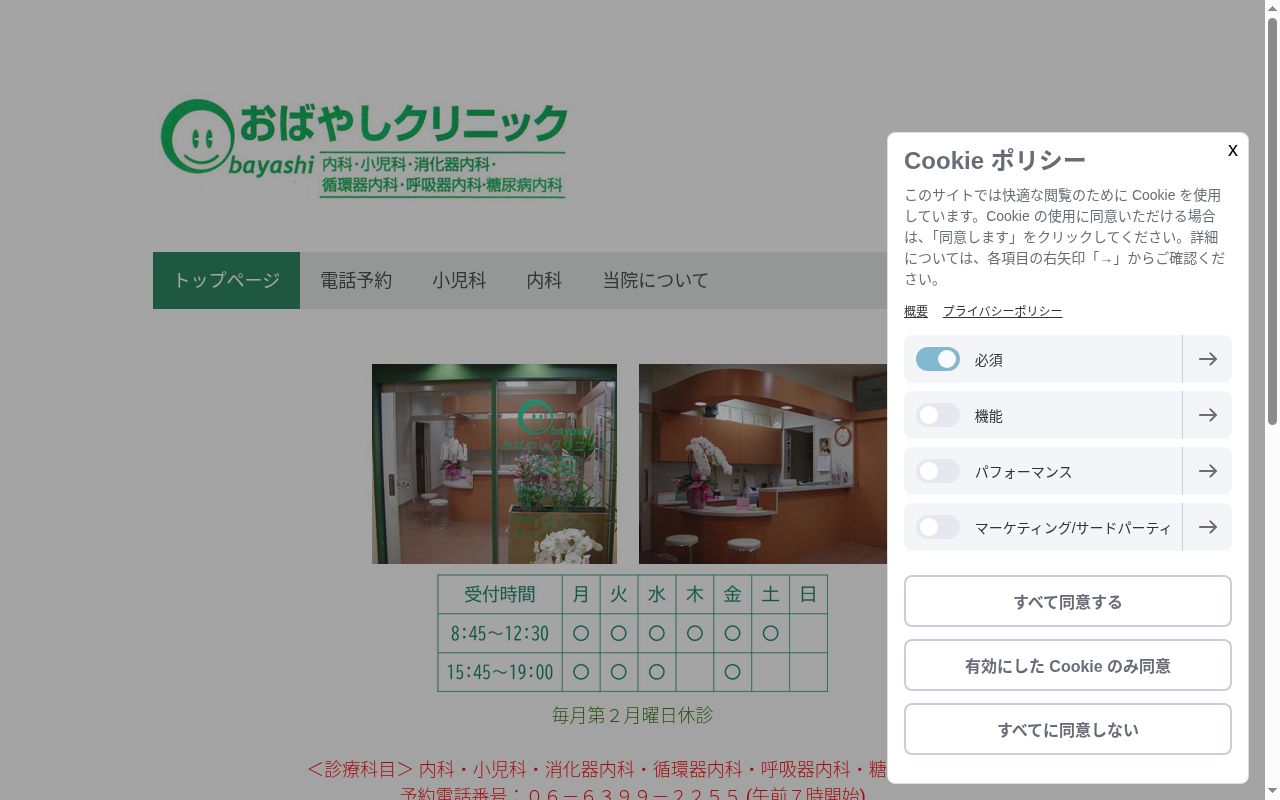
Task: Click the Cookie ポリシー heading
Action: tap(994, 160)
